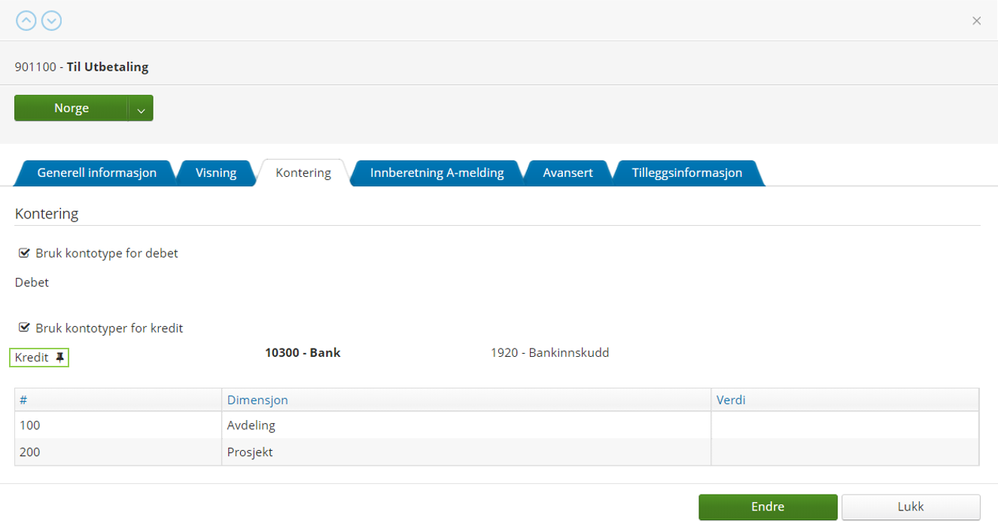Click the Verdi cell for Avdeling
Viewport: 998px width, 527px height.
(x=845, y=425)
